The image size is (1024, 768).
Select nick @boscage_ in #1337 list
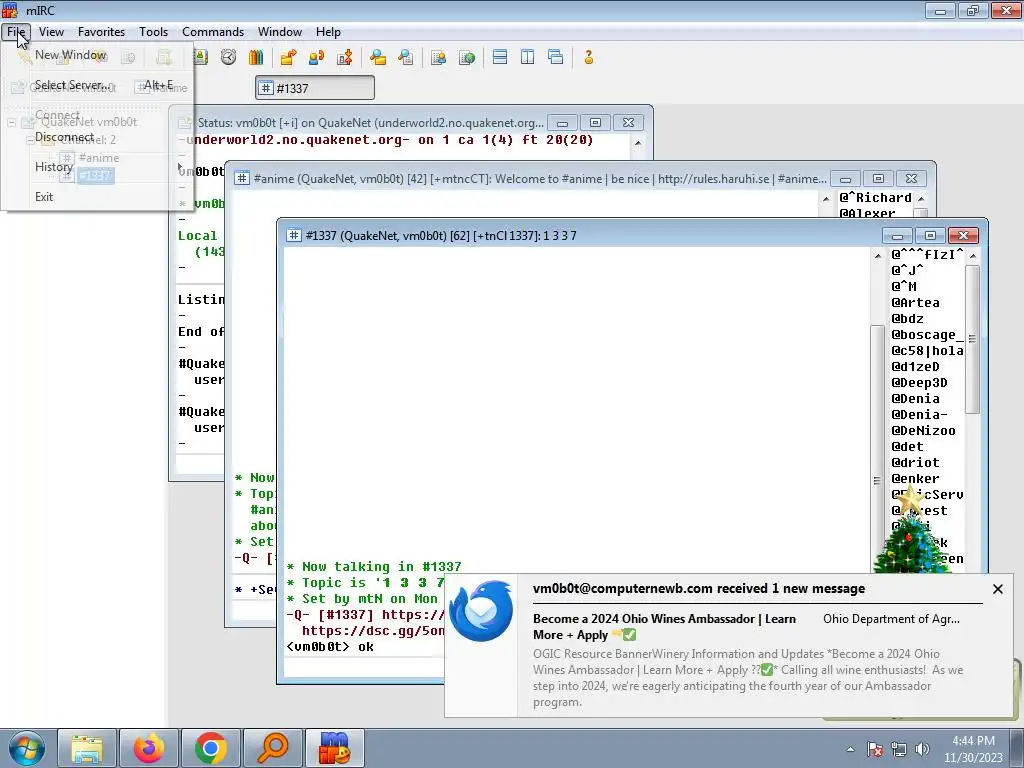click(927, 334)
